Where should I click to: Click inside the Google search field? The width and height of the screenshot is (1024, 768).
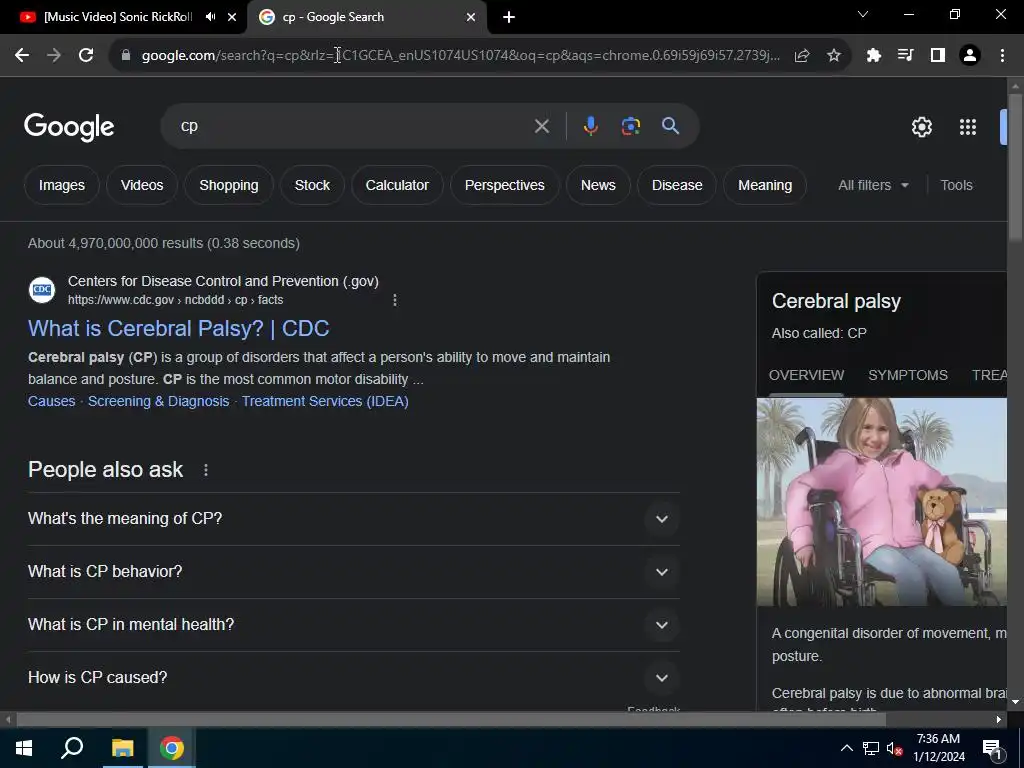353,126
